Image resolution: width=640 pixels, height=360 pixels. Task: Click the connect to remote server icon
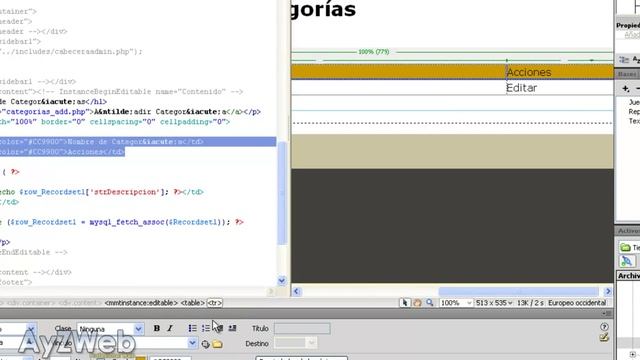coord(627,261)
